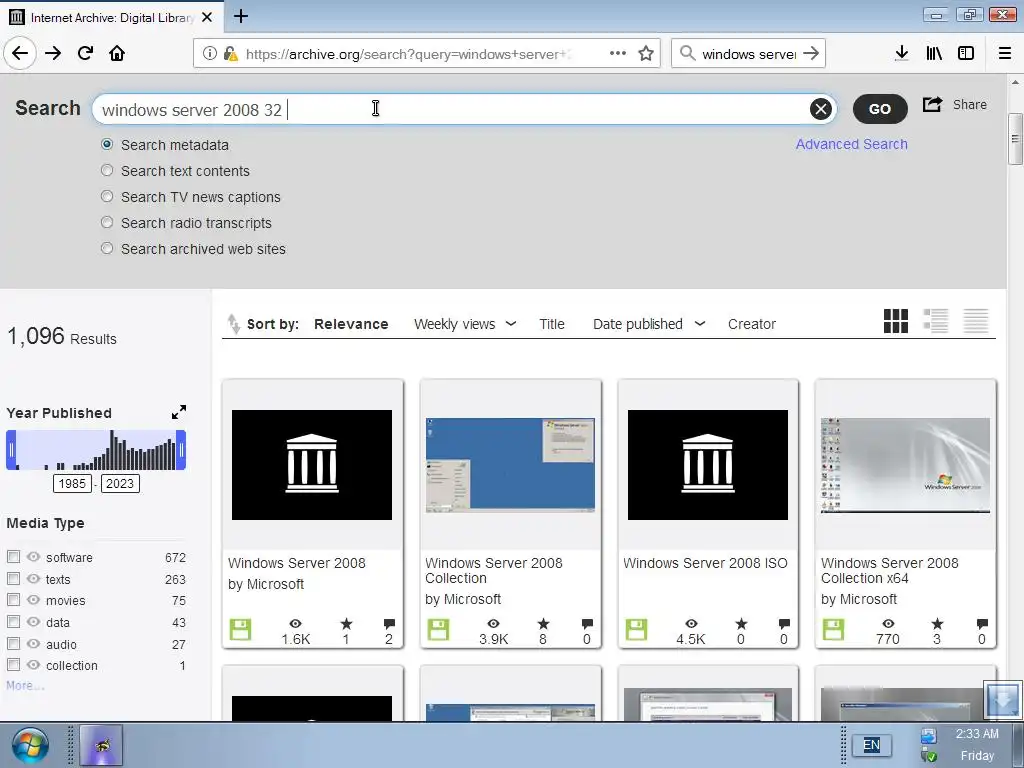Click the GO search button
The image size is (1024, 768).
[x=880, y=109]
